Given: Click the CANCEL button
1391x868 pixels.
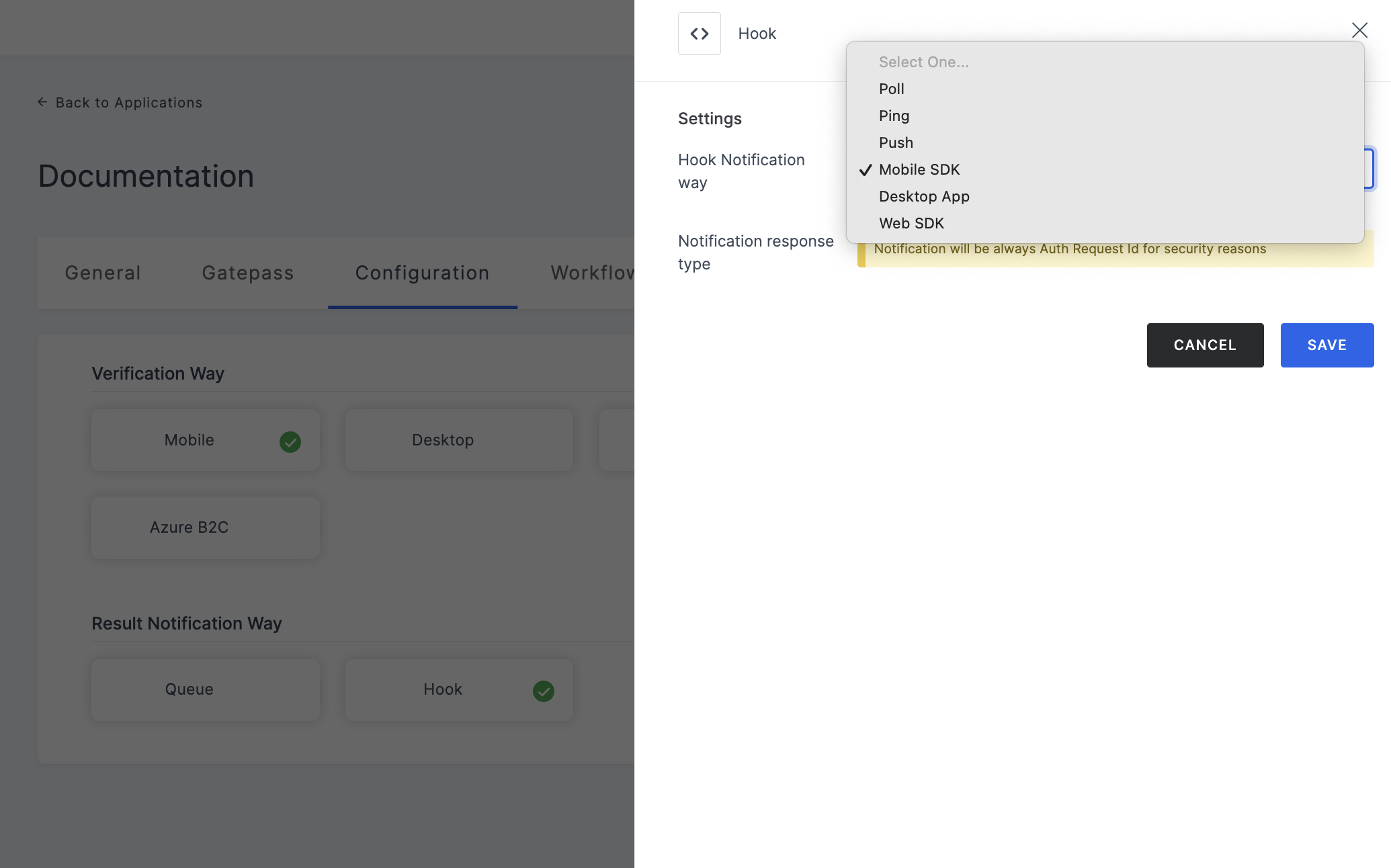Looking at the screenshot, I should tap(1205, 345).
